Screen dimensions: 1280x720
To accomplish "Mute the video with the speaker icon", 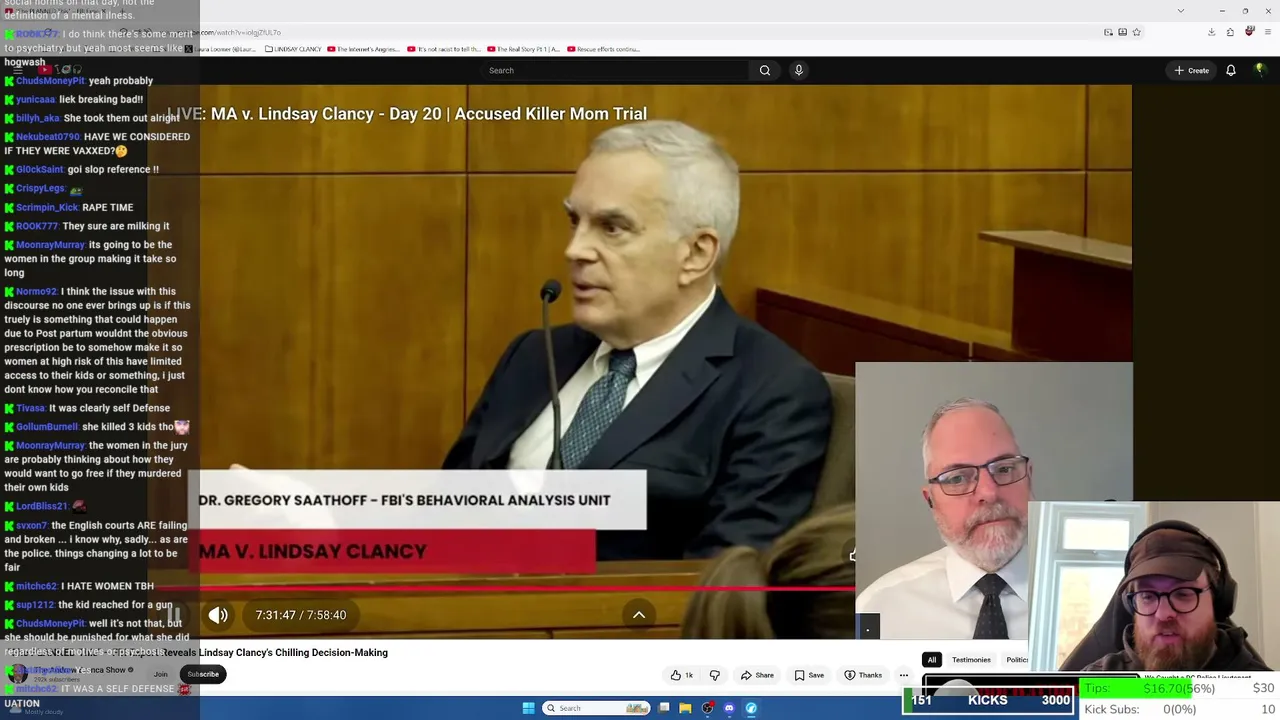I will 218,615.
